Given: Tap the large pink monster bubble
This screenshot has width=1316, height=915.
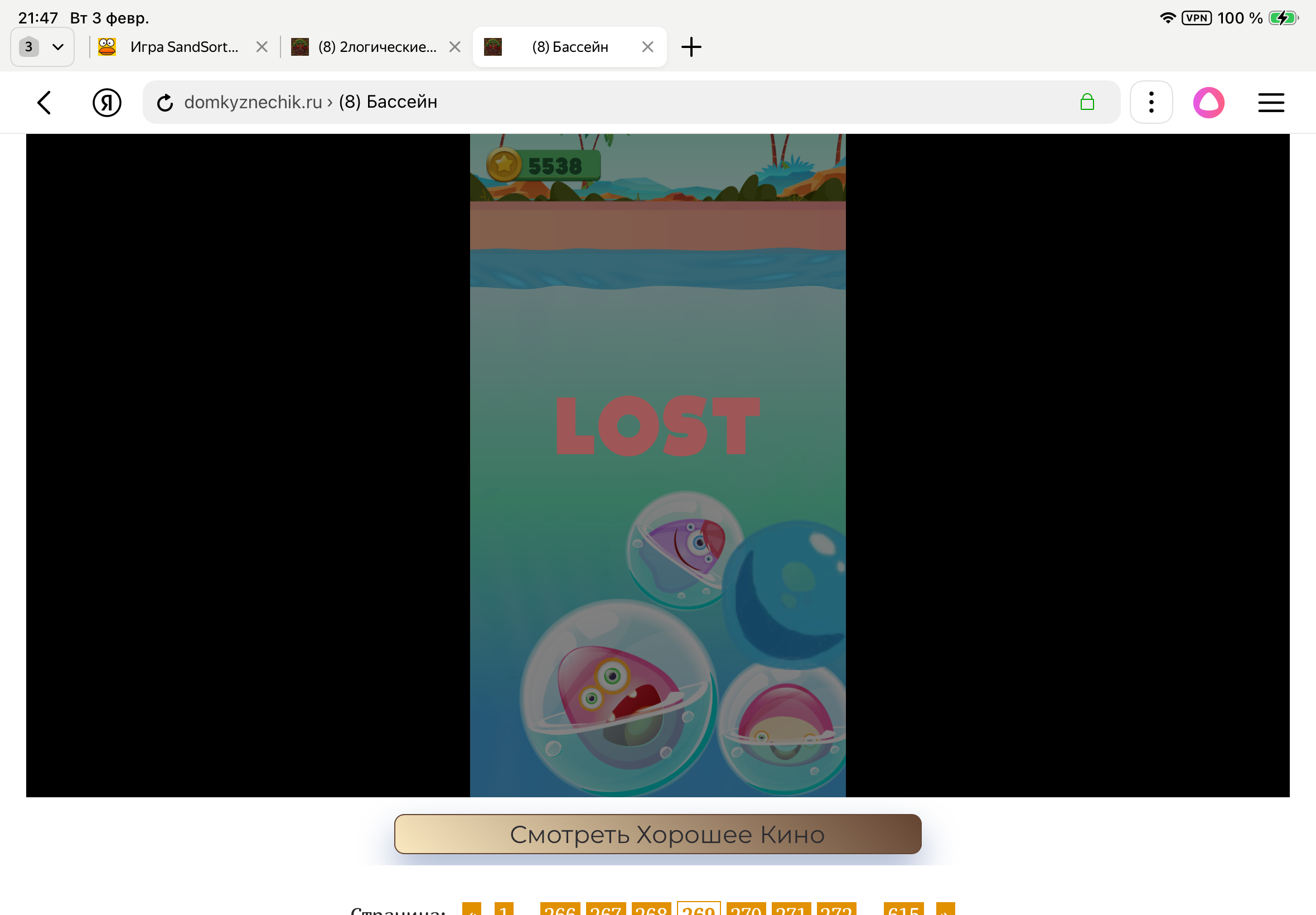Looking at the screenshot, I should [617, 696].
